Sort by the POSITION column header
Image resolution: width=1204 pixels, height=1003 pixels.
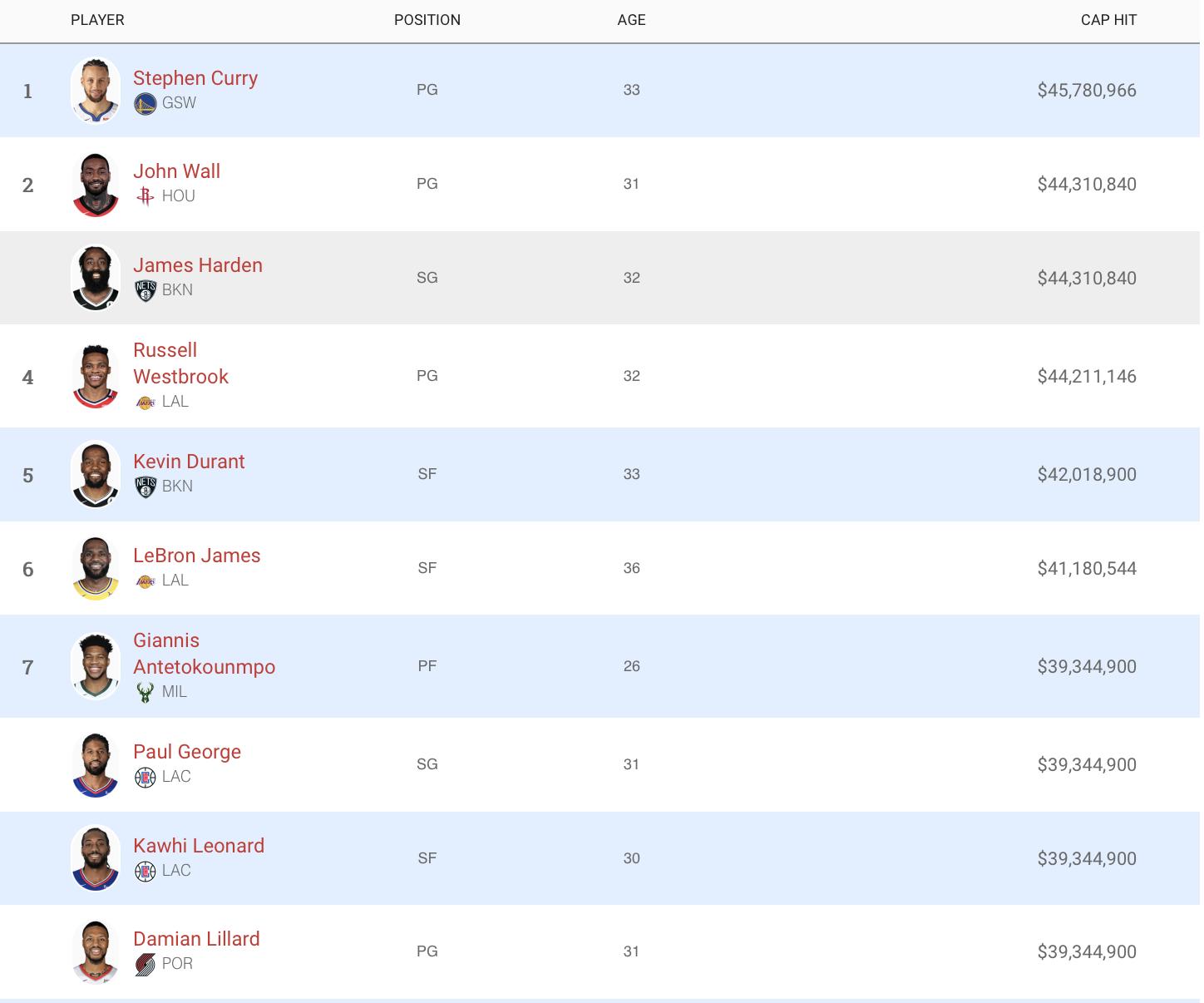pyautogui.click(x=427, y=20)
